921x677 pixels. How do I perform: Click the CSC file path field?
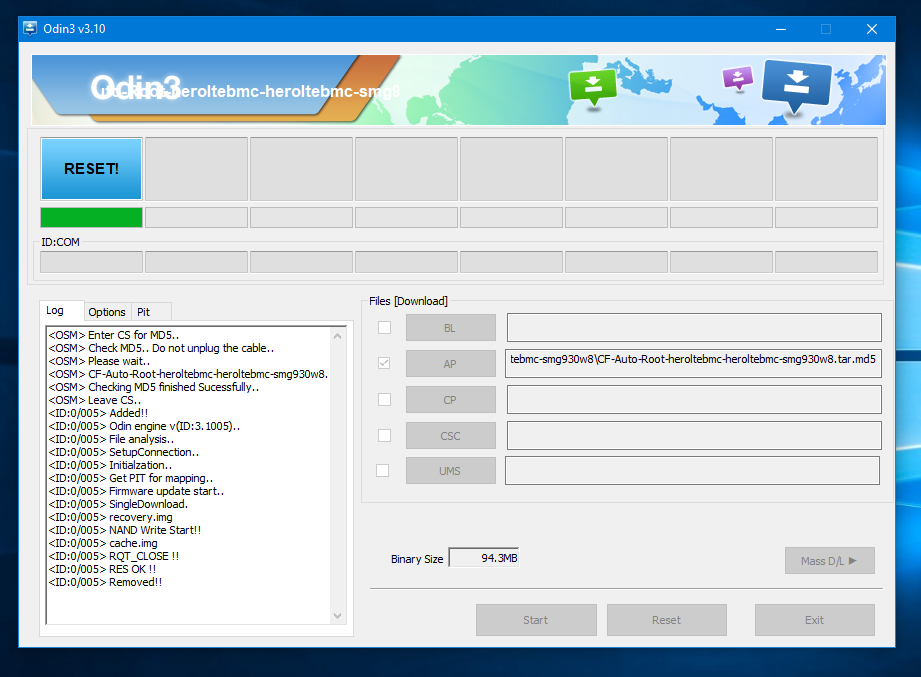click(x=694, y=436)
